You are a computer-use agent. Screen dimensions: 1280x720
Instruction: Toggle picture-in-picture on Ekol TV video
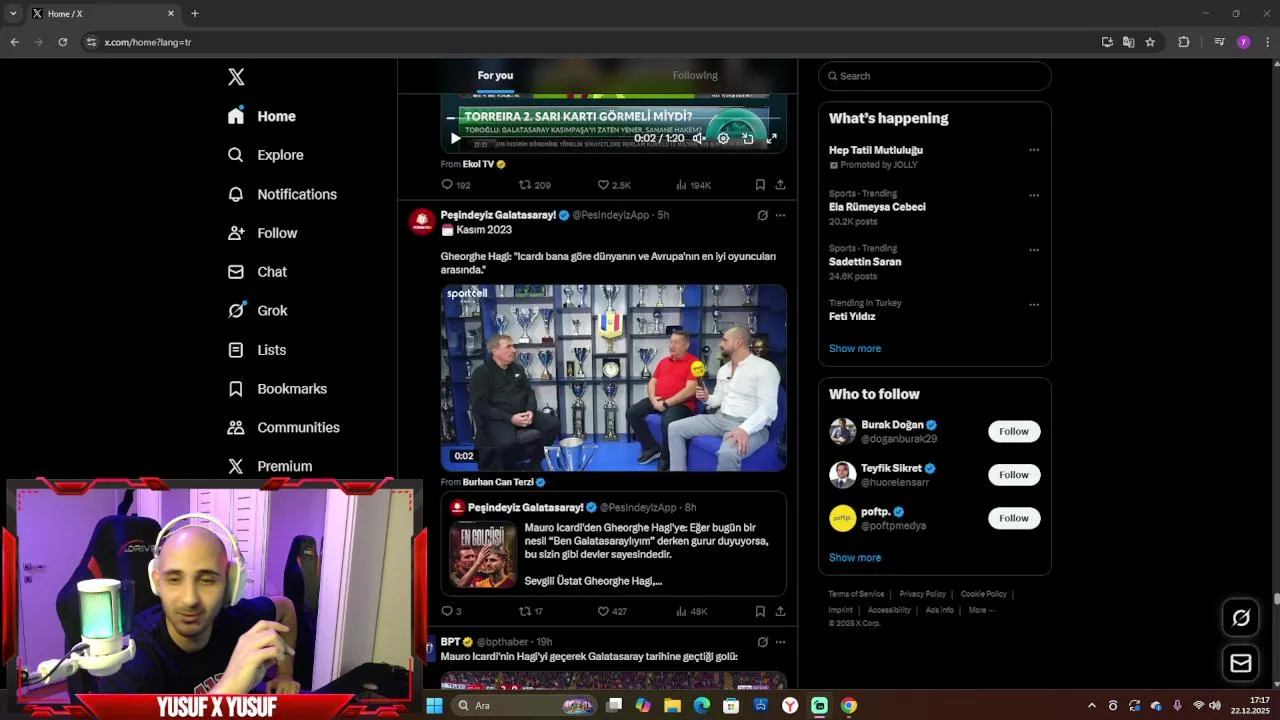747,139
